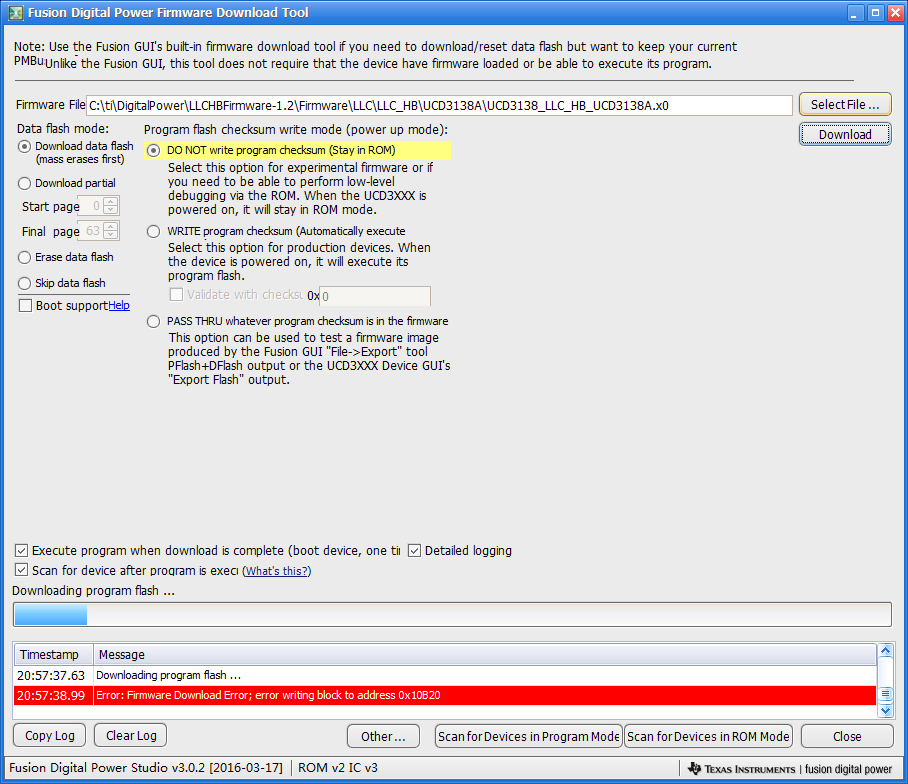This screenshot has width=908, height=784.
Task: Click the Start page number field
Action: (x=90, y=206)
